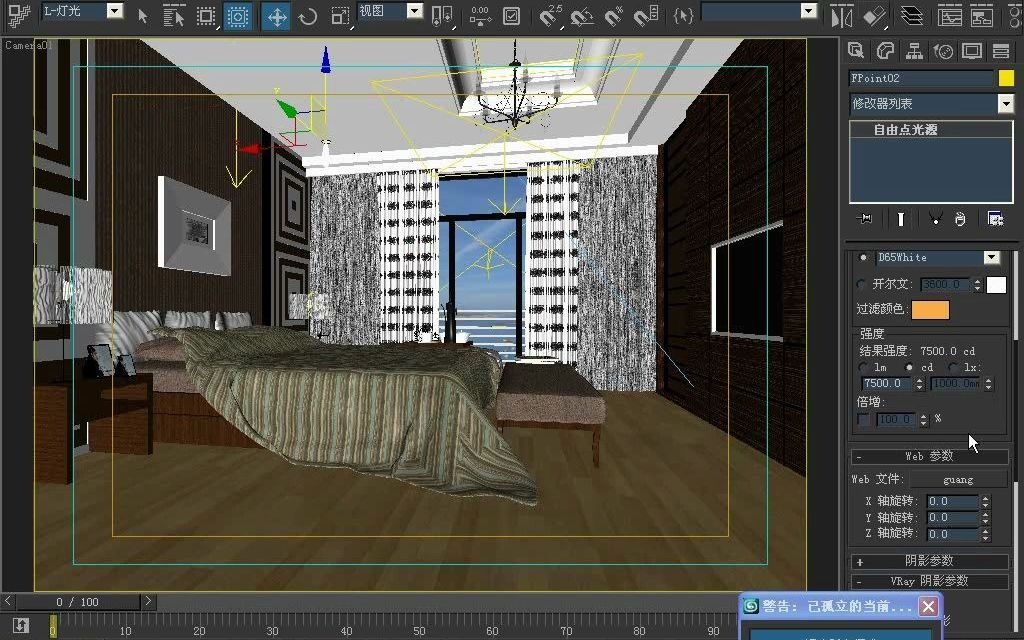
Task: Dismiss the orphaned object warning dialog
Action: click(x=927, y=606)
